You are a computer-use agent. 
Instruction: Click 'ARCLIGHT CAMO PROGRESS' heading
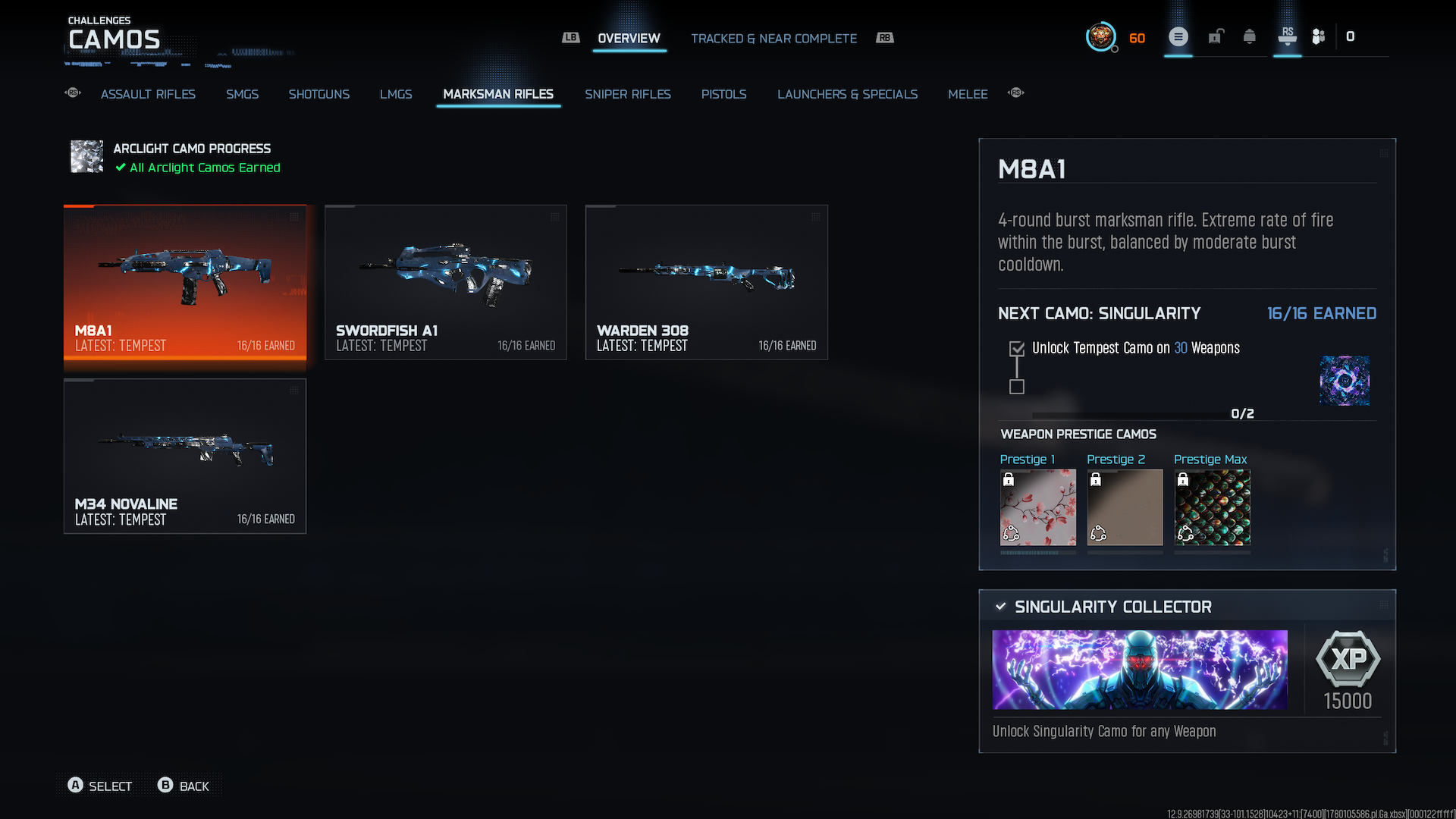point(192,149)
